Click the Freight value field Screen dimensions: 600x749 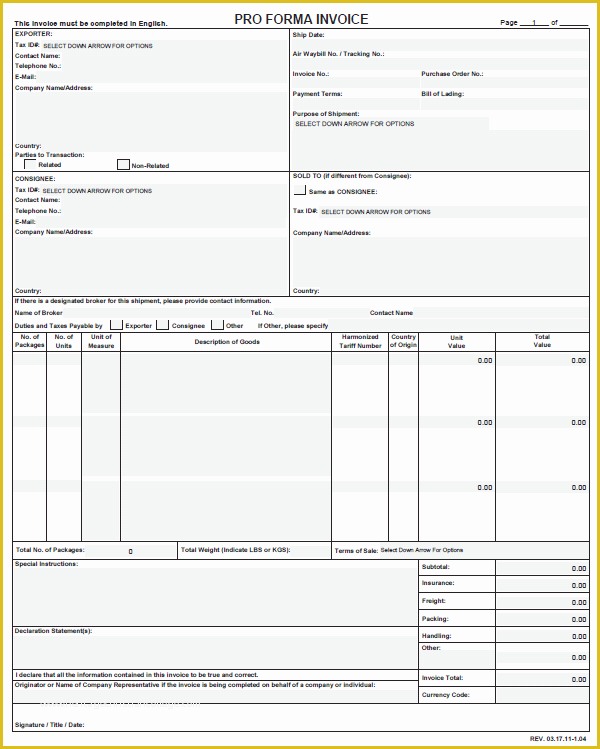click(542, 602)
